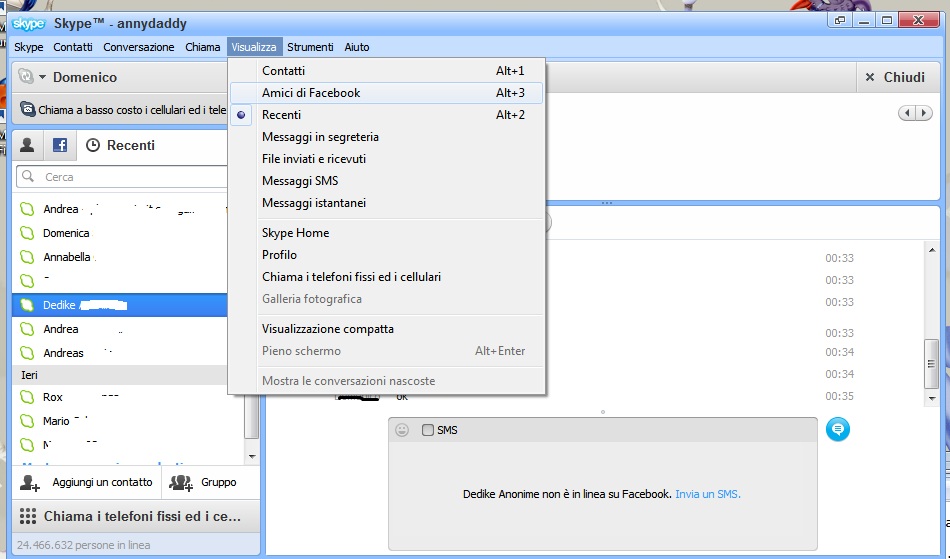Screen dimensions: 950x559
Task: Click the chat scrollbar up arrow
Action: [932, 250]
